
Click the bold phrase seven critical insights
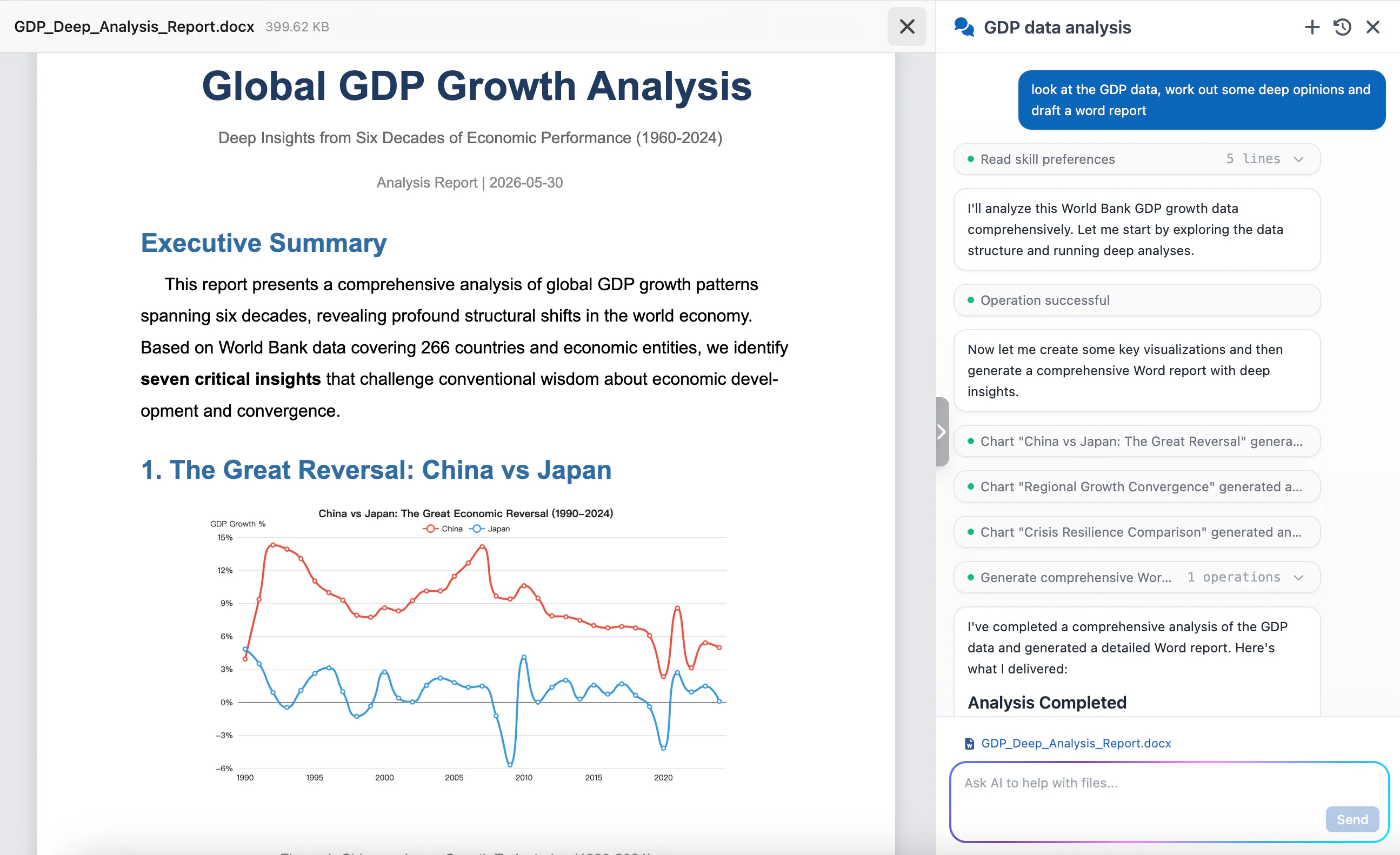tap(231, 379)
